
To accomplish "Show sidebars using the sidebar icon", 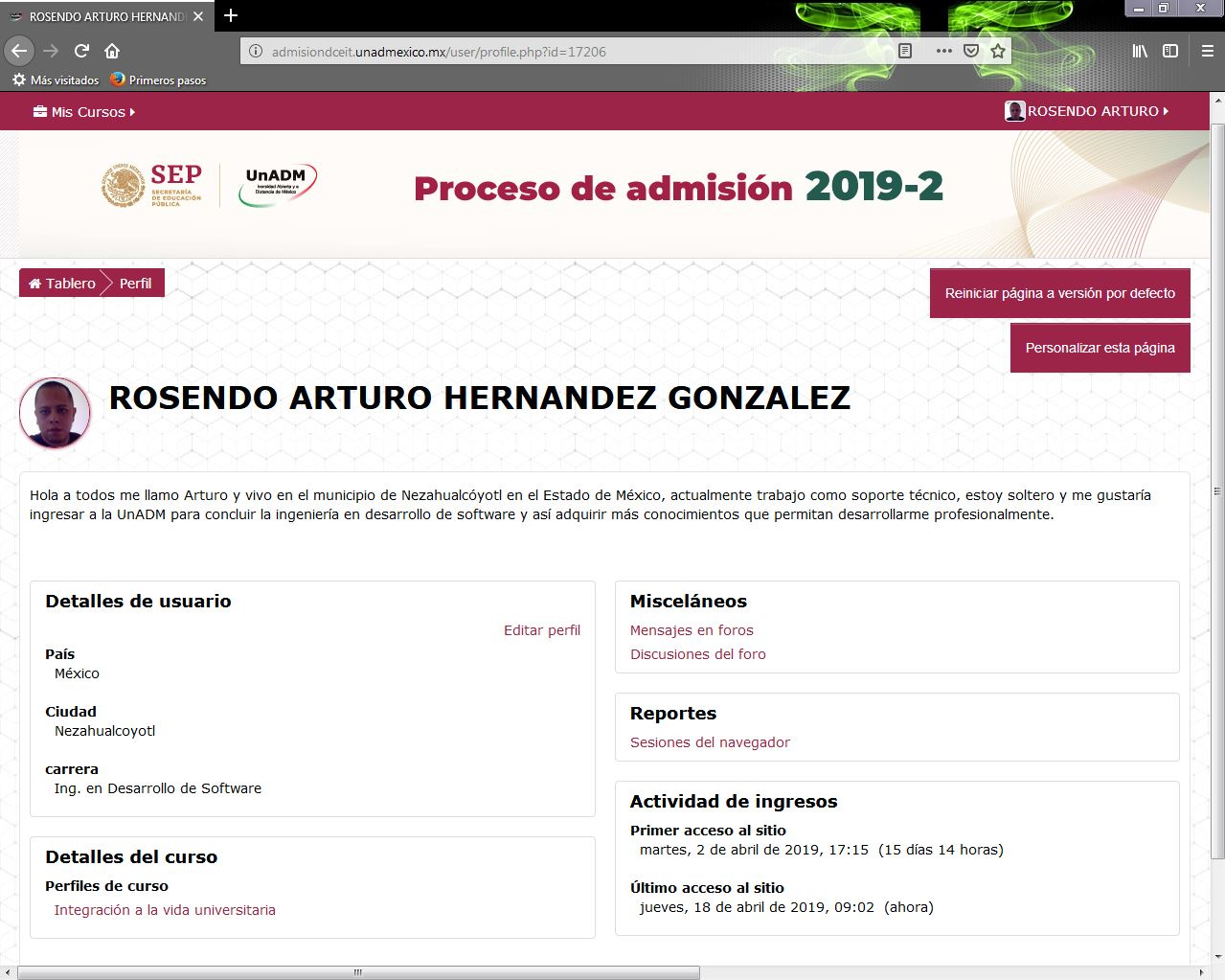I will click(x=1170, y=52).
